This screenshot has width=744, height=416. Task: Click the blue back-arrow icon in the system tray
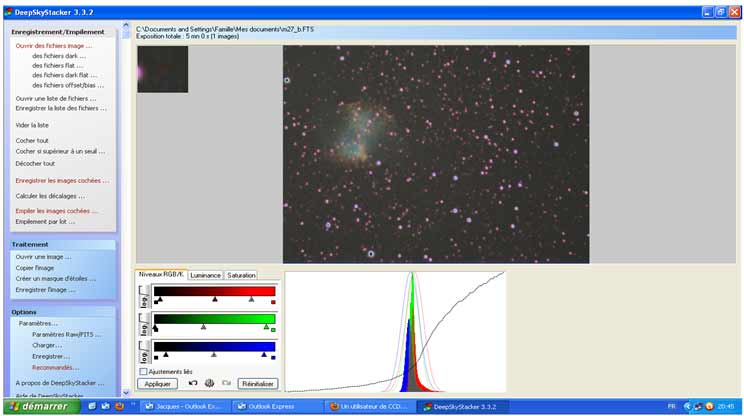click(x=688, y=407)
